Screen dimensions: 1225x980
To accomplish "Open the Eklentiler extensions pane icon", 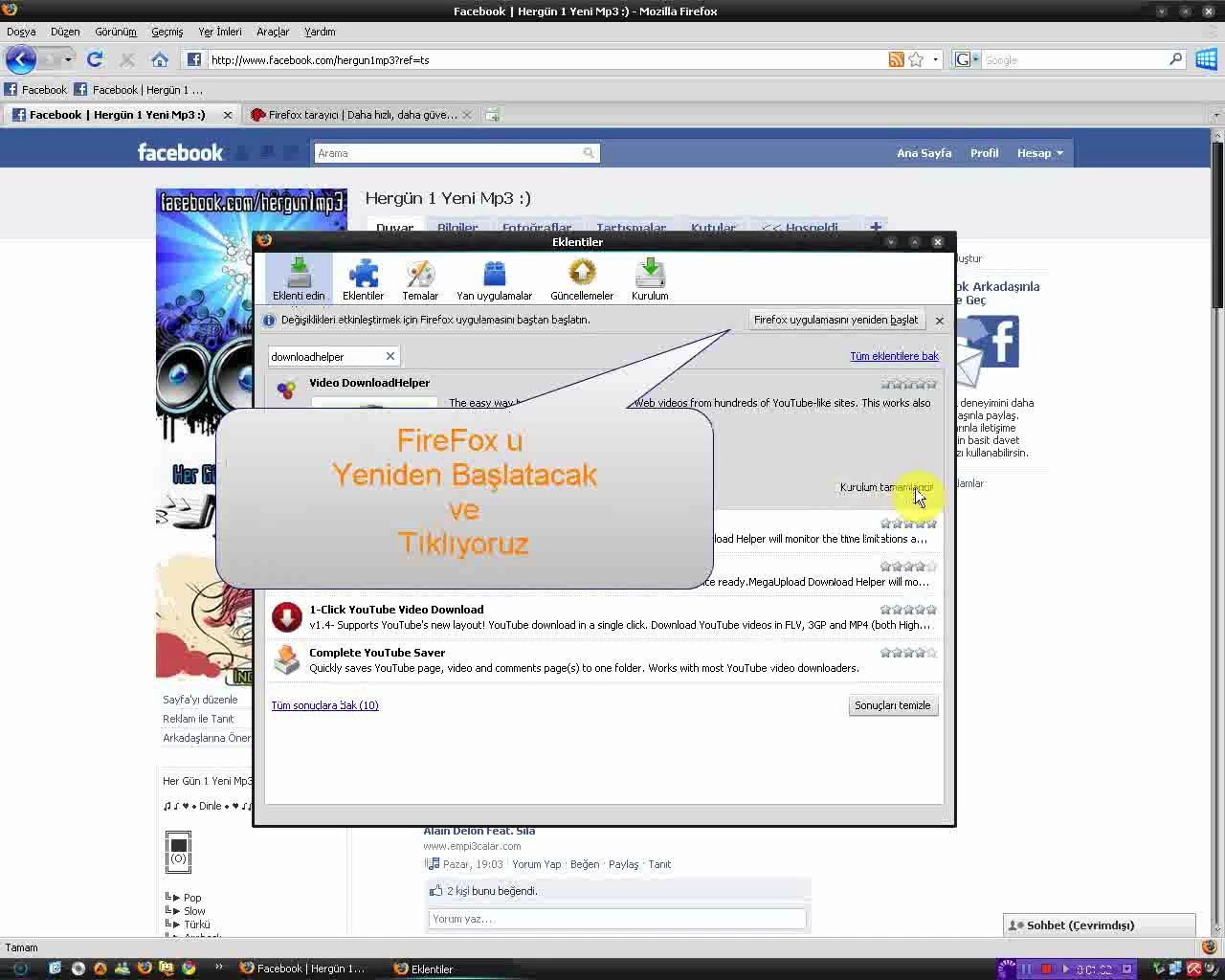I will click(x=363, y=279).
